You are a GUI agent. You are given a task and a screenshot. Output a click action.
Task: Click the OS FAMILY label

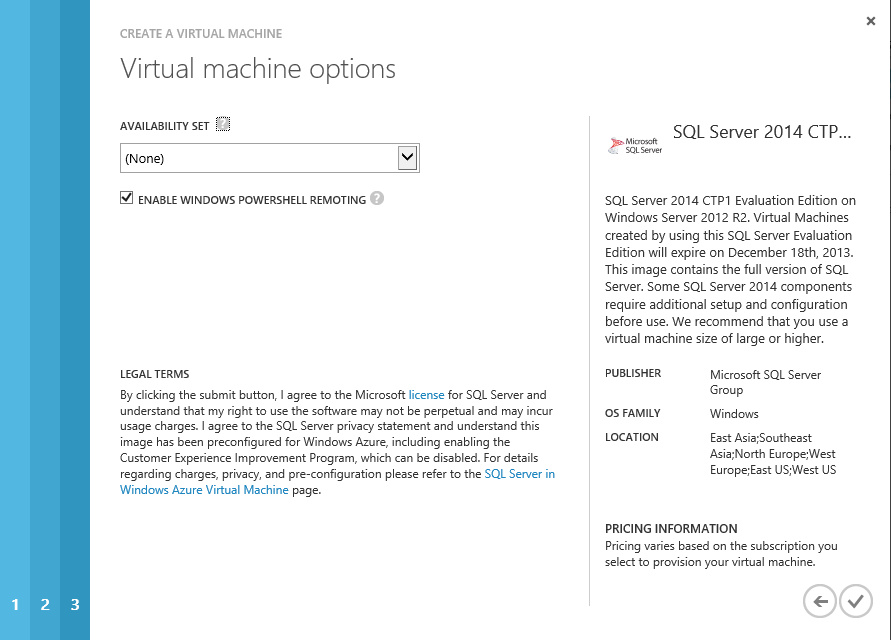[632, 413]
